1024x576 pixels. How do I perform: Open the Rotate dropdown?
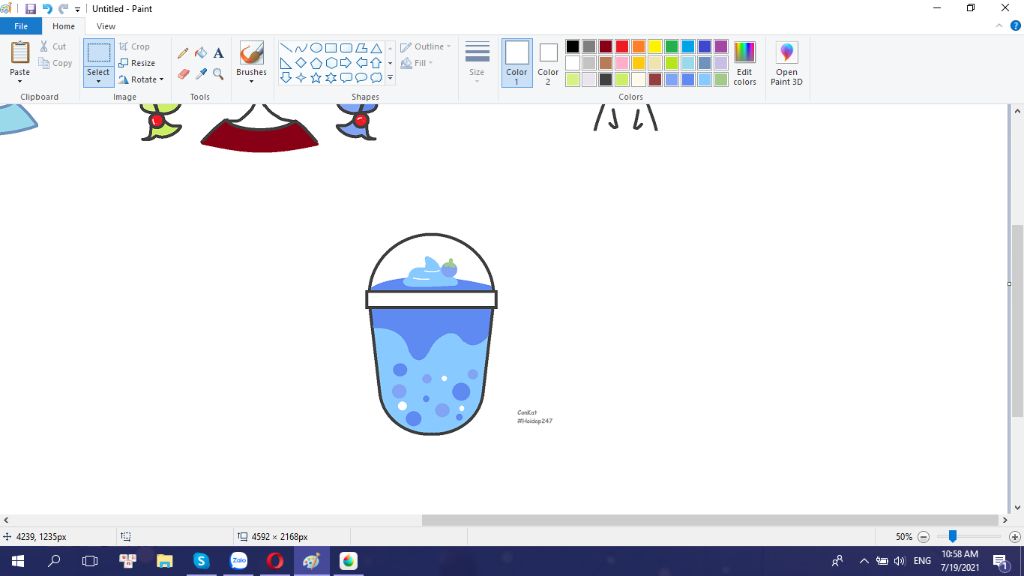click(141, 80)
